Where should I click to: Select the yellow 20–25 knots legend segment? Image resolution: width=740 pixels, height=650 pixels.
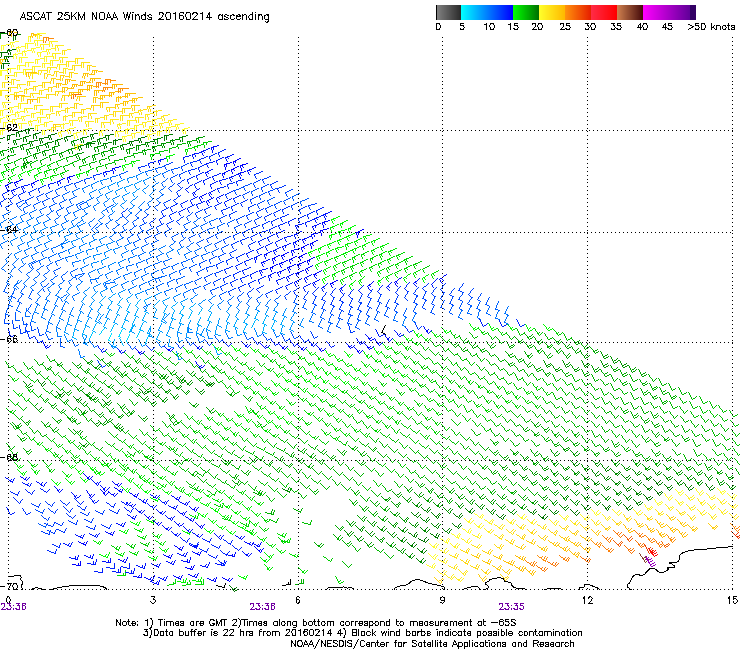click(552, 12)
